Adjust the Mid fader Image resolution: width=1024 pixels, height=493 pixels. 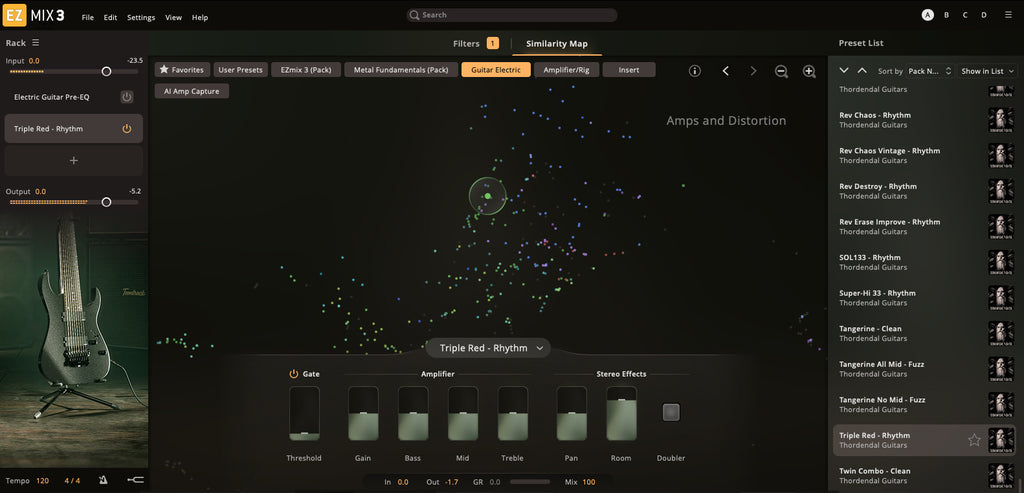pos(463,414)
